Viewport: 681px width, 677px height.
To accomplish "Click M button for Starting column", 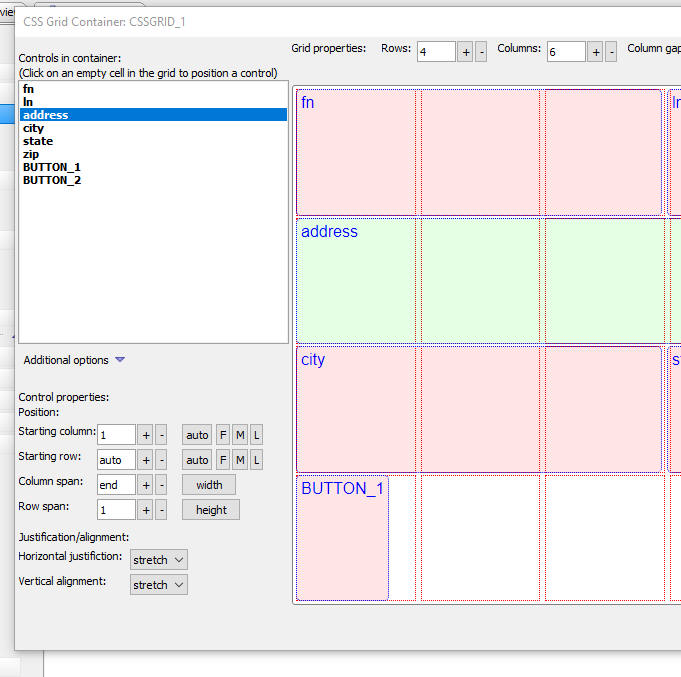I will [240, 435].
